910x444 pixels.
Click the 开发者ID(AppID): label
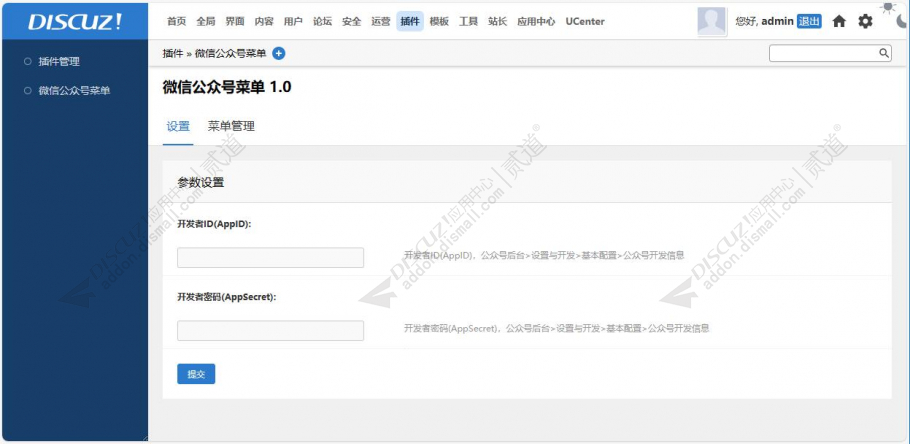[214, 224]
